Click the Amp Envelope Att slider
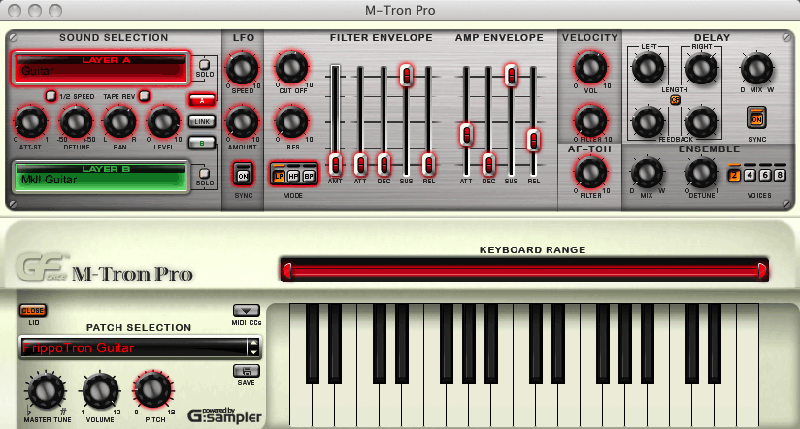 pyautogui.click(x=466, y=135)
